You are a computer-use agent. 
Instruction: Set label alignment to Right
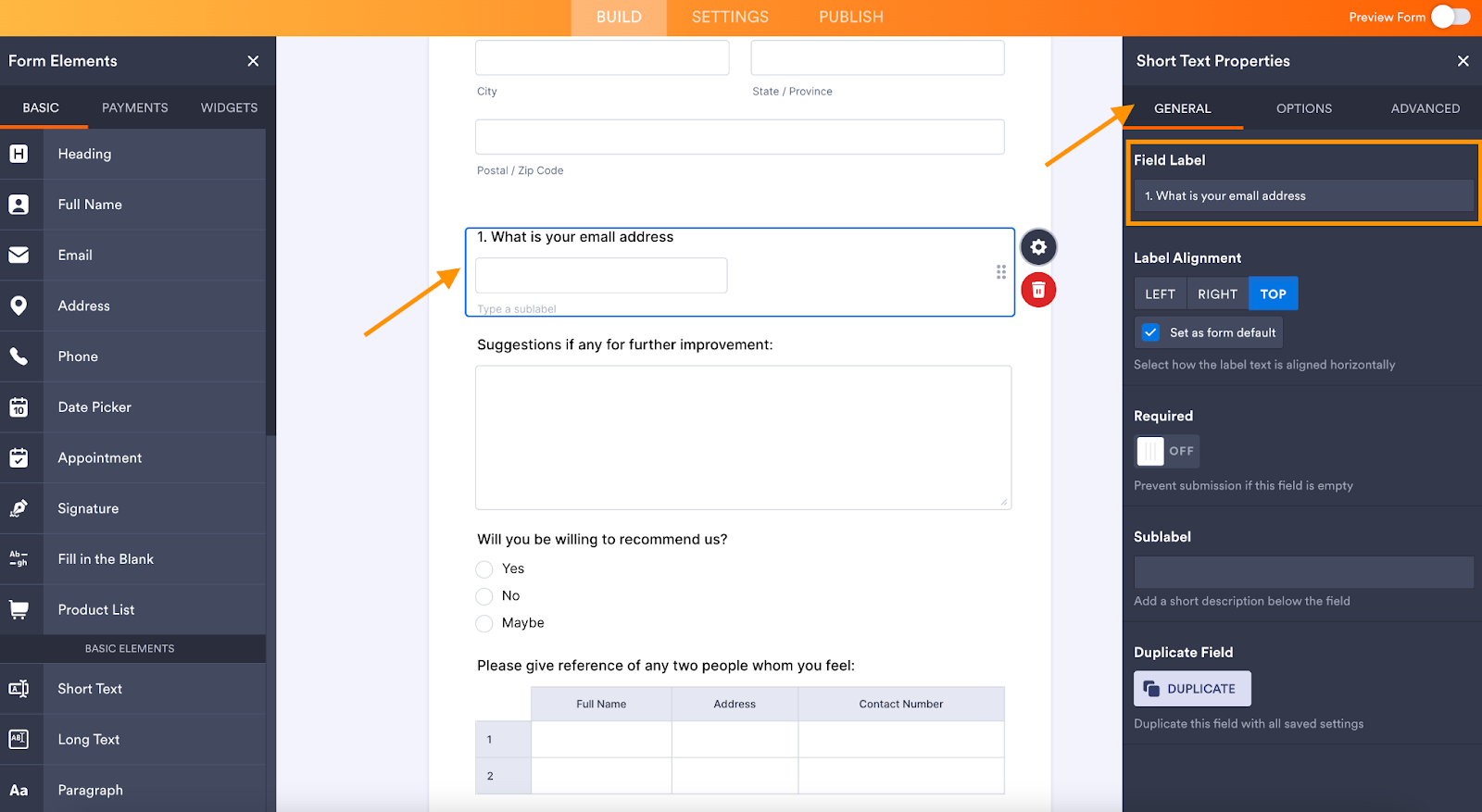pos(1217,294)
